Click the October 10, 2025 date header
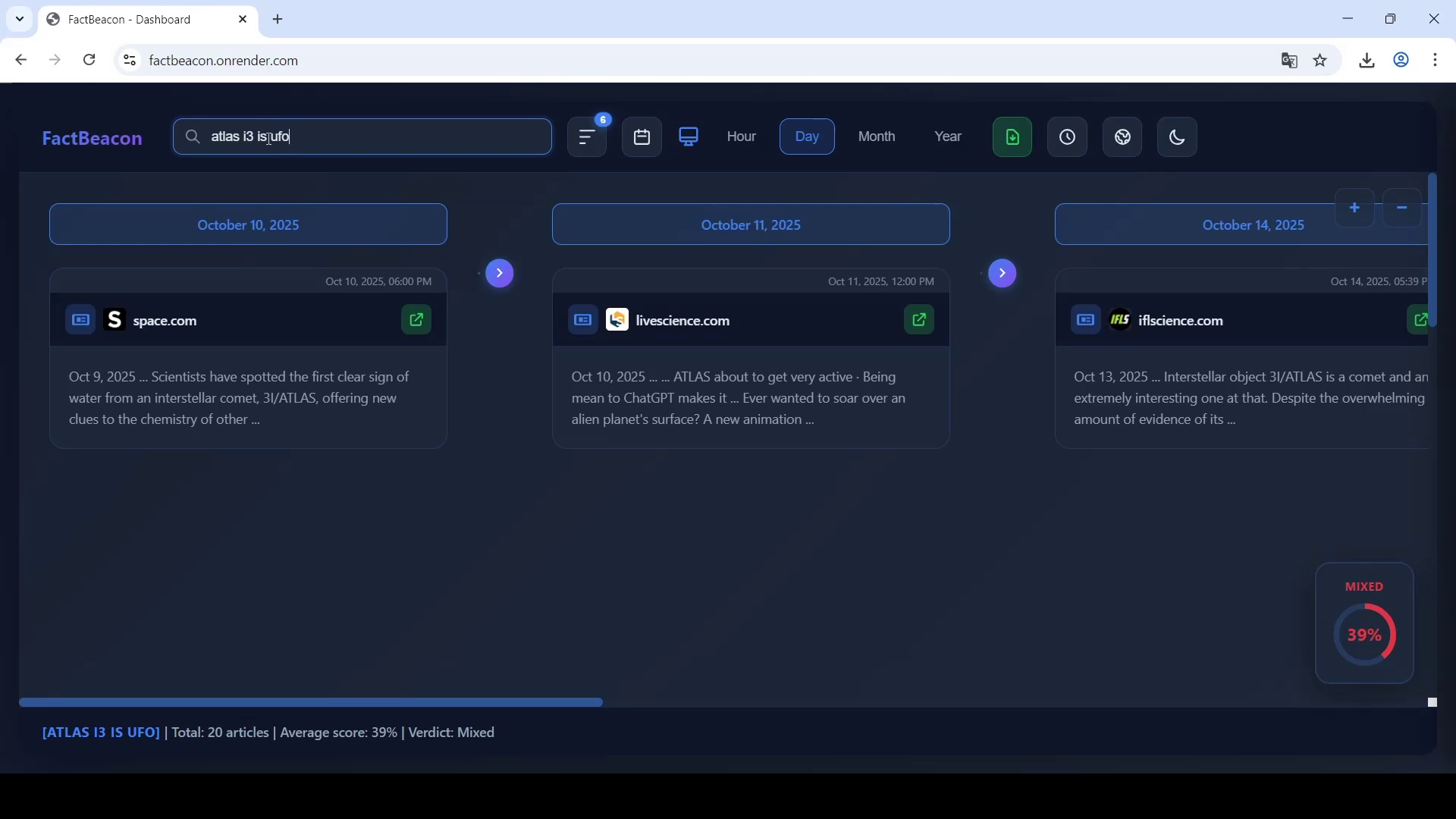Viewport: 1456px width, 819px height. [x=248, y=225]
